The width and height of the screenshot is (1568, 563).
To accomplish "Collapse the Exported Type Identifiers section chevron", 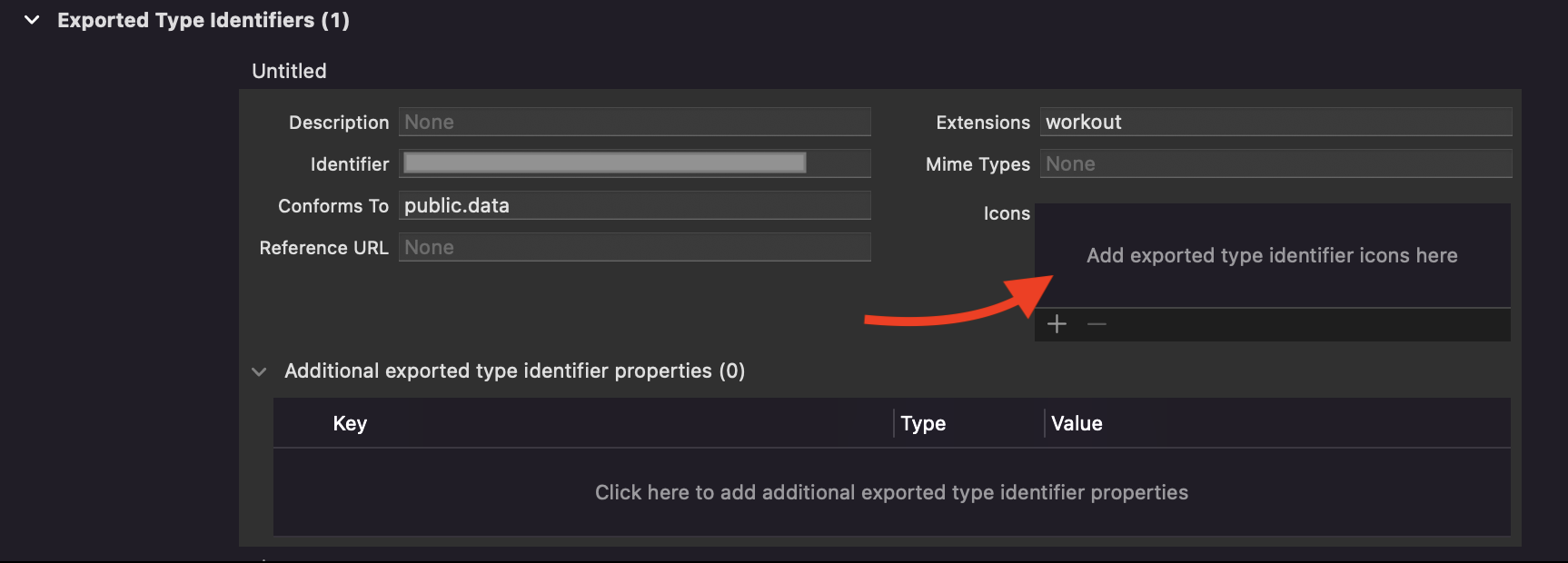I will 32,20.
